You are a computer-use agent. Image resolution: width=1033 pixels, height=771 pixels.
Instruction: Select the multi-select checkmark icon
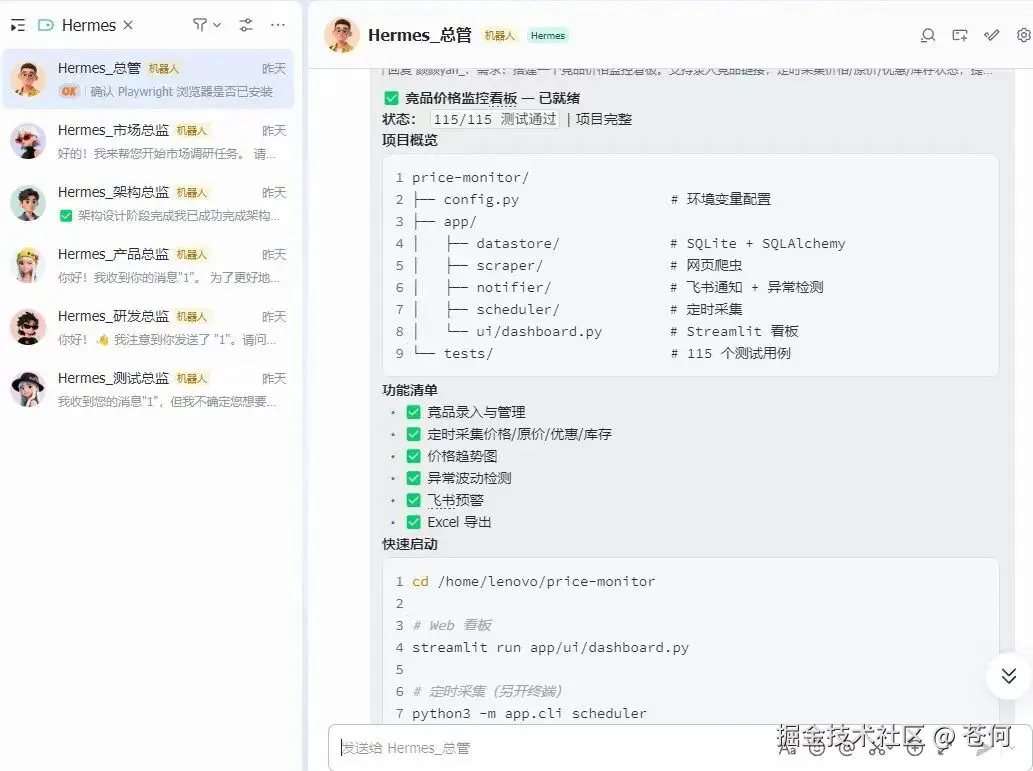pyautogui.click(x=992, y=35)
